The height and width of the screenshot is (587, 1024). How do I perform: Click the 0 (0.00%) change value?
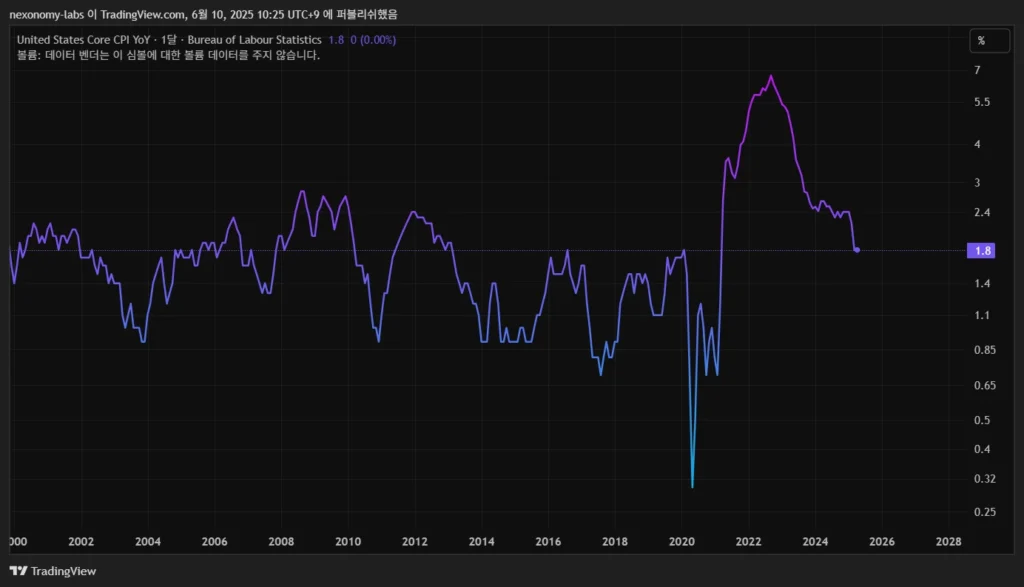[372, 40]
